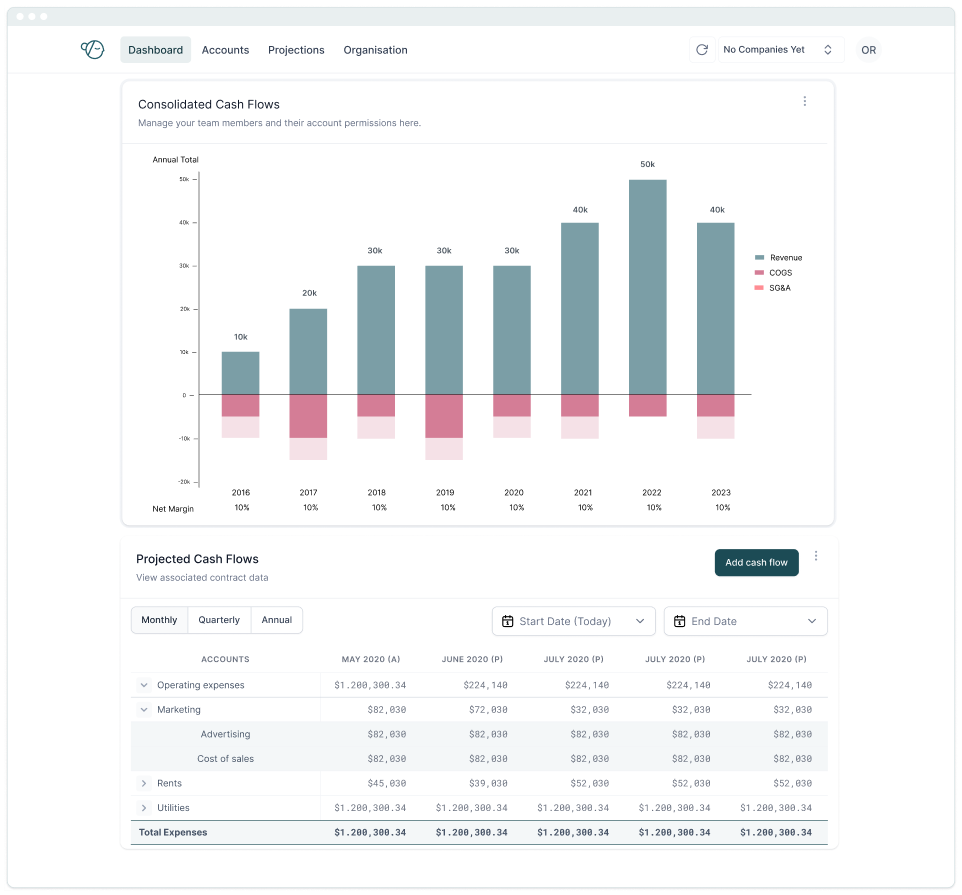Click the app logo in the navigation bar
Image resolution: width=962 pixels, height=895 pixels.
click(x=92, y=49)
